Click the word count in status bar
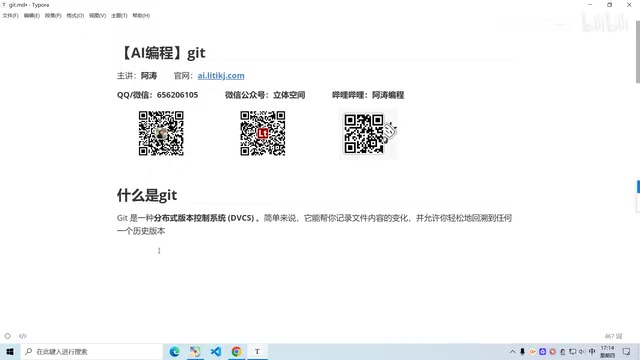This screenshot has height=360, width=640. pos(613,336)
